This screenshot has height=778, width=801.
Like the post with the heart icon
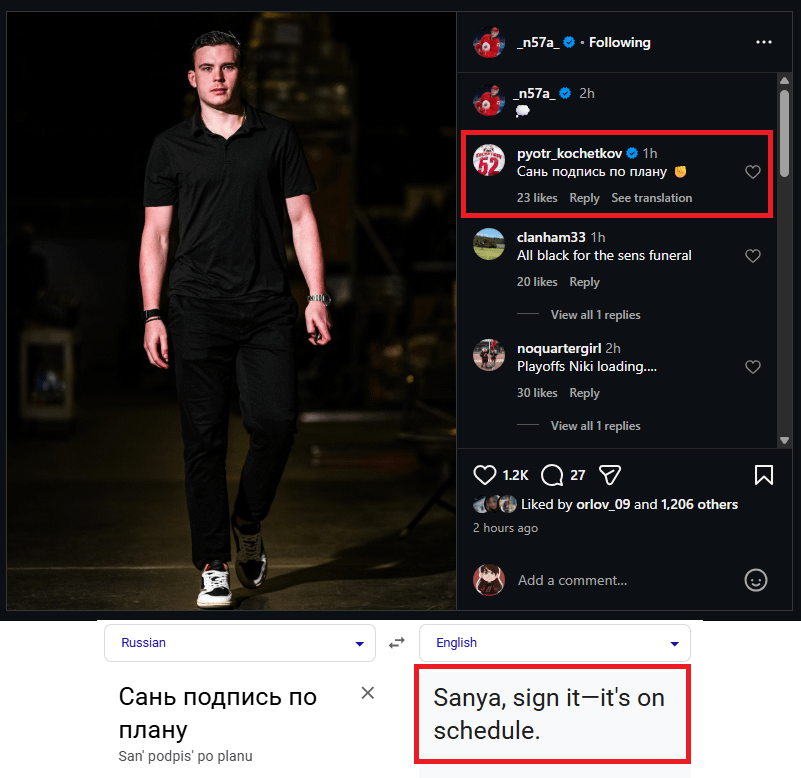[x=485, y=474]
